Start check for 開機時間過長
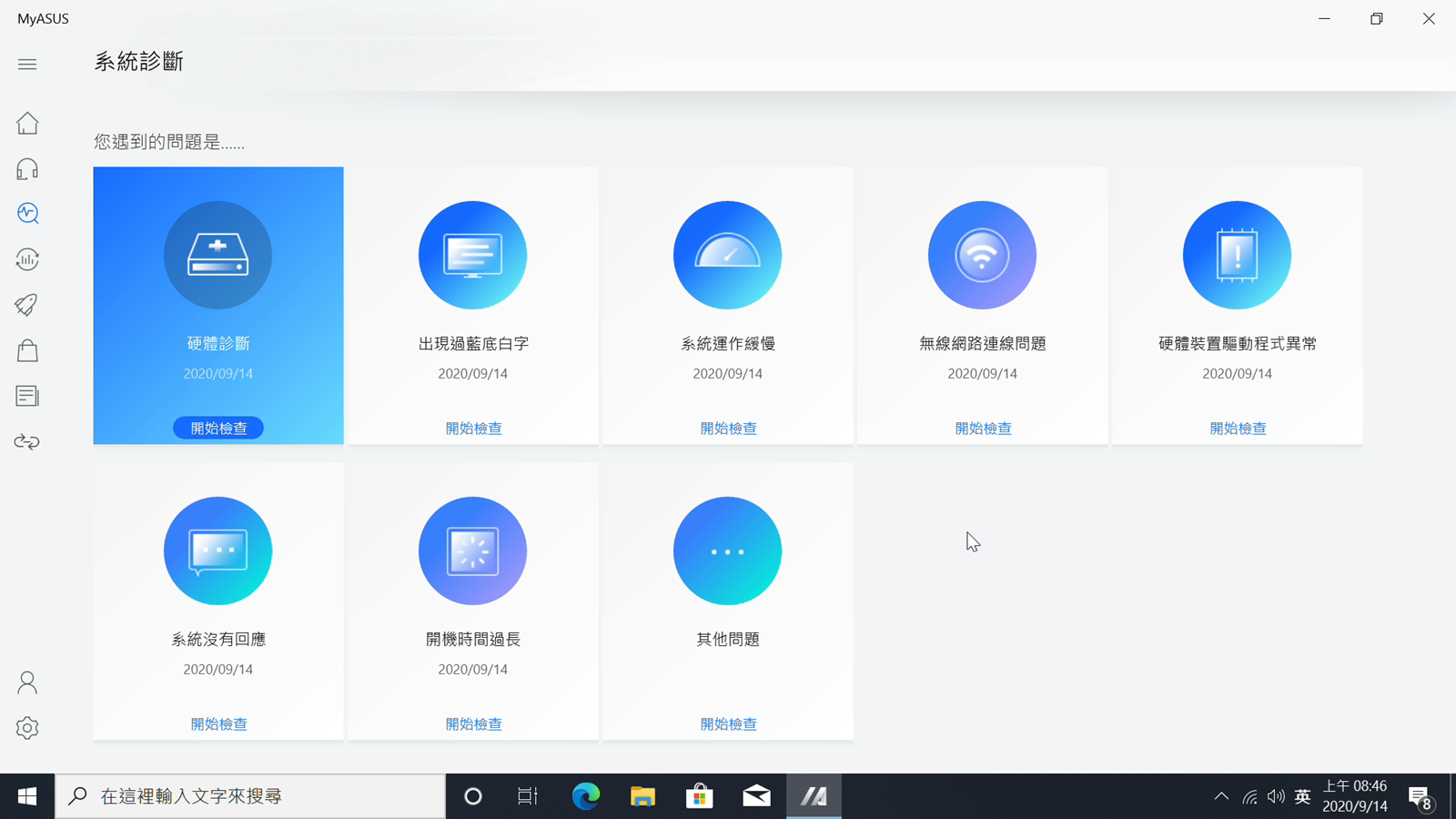Screen dimensions: 1456x819 (473, 723)
